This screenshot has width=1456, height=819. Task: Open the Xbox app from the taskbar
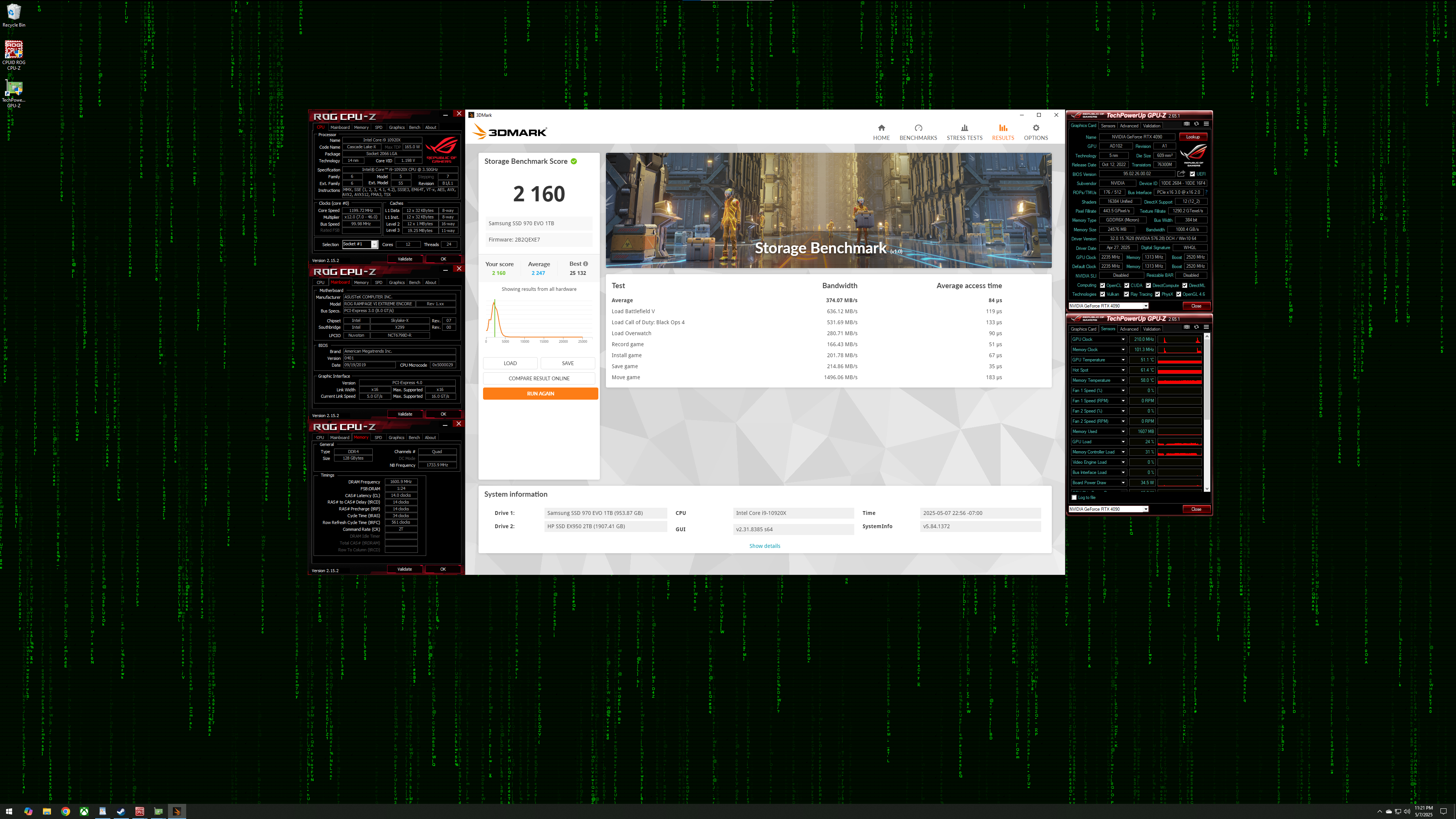pyautogui.click(x=84, y=811)
